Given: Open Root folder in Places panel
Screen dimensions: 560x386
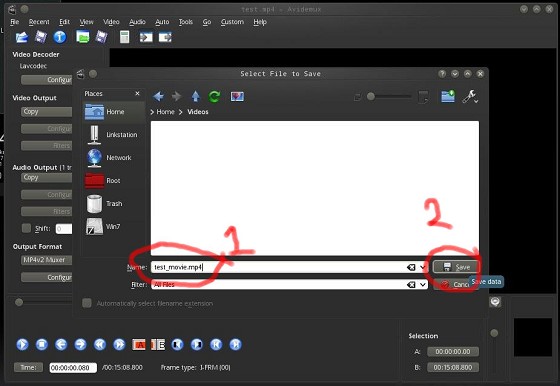Looking at the screenshot, I should click(114, 181).
